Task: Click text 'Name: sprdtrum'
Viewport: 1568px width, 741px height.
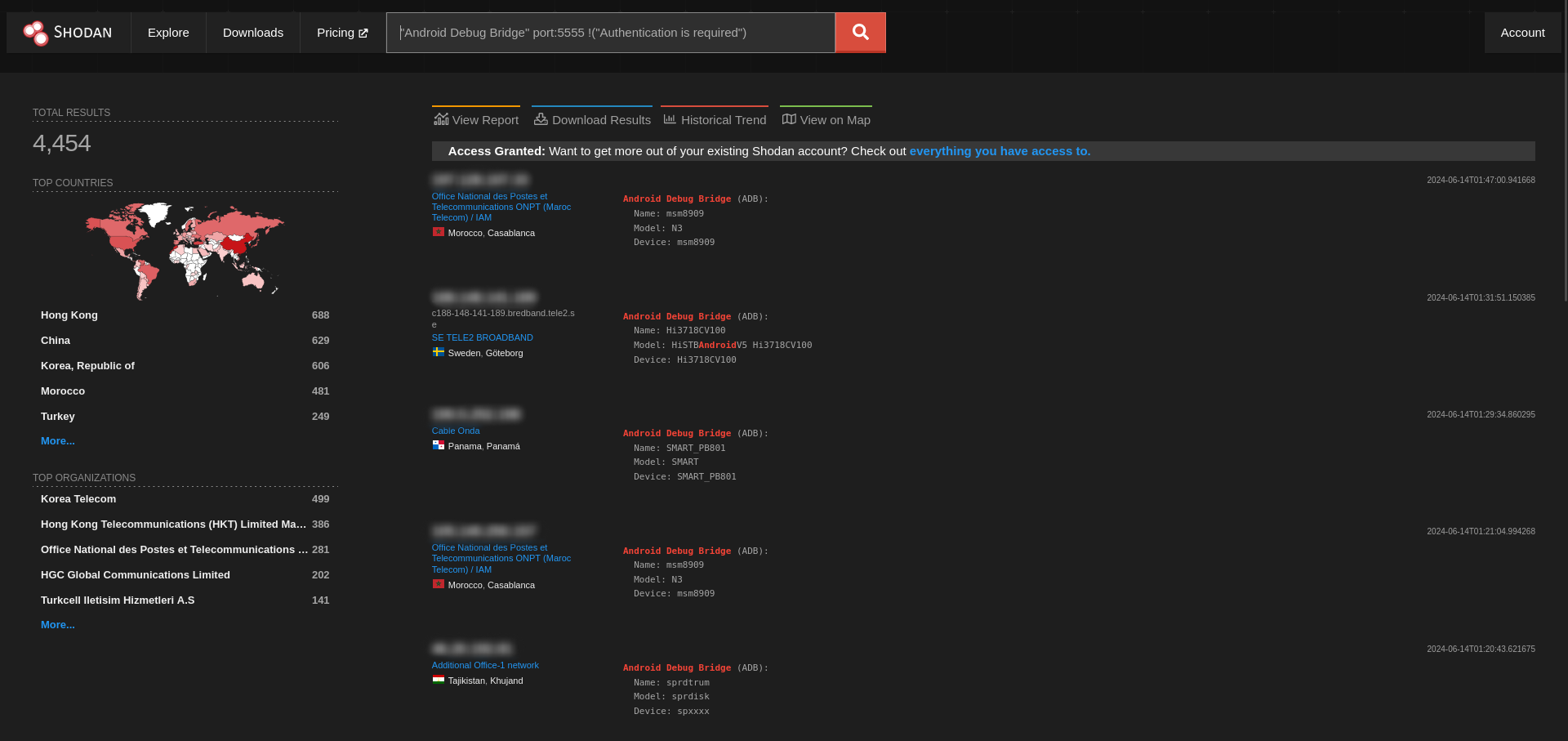Action: (x=671, y=683)
